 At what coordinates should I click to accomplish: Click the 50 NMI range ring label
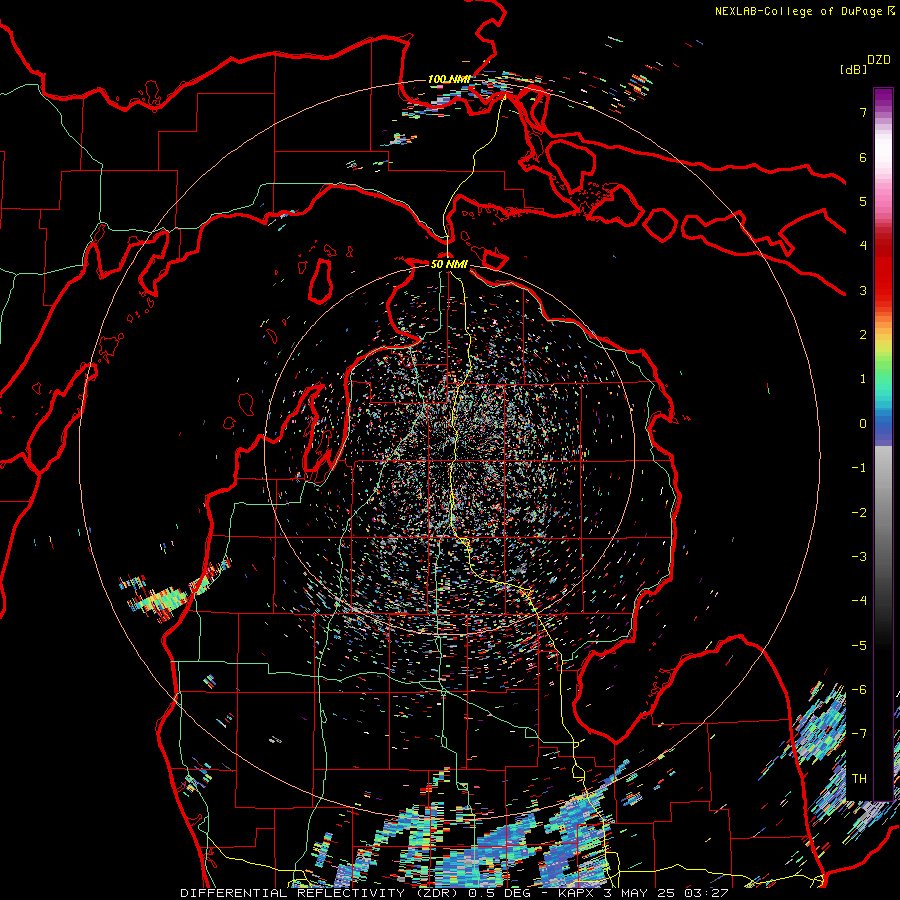(449, 264)
